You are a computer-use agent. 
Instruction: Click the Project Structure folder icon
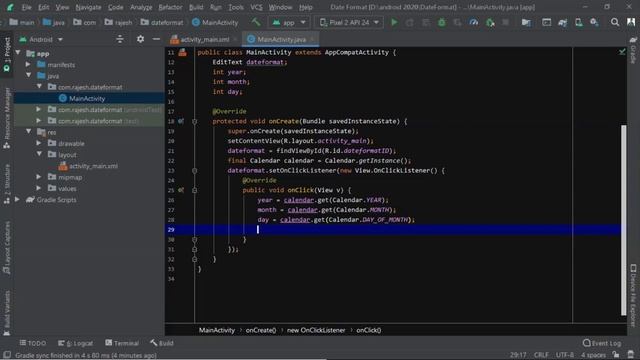[526, 22]
